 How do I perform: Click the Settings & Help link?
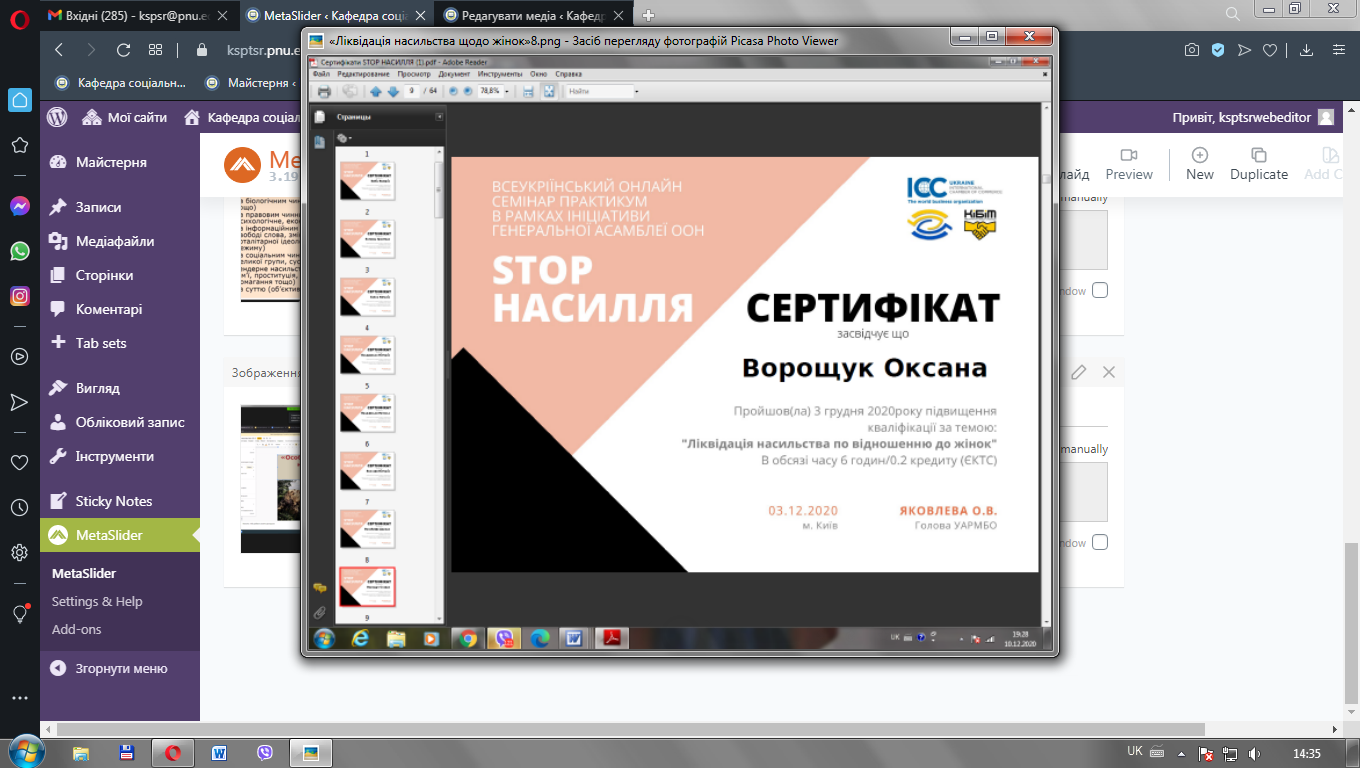tap(97, 601)
